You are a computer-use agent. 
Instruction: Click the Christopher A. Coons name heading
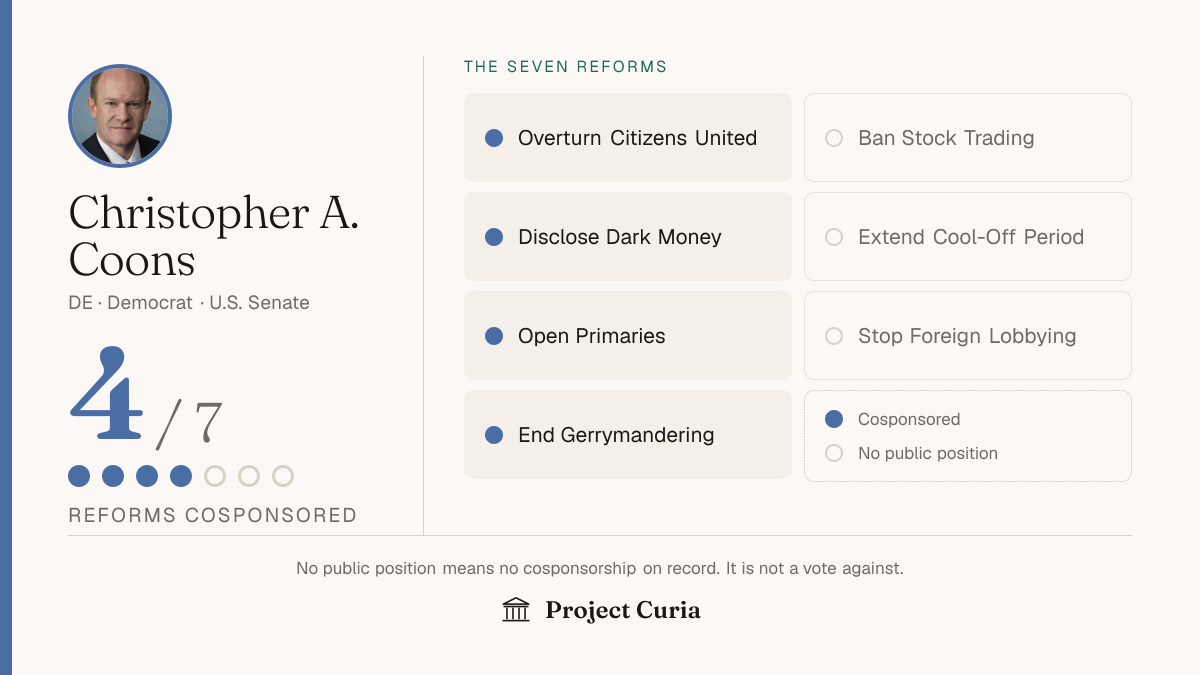pyautogui.click(x=214, y=236)
